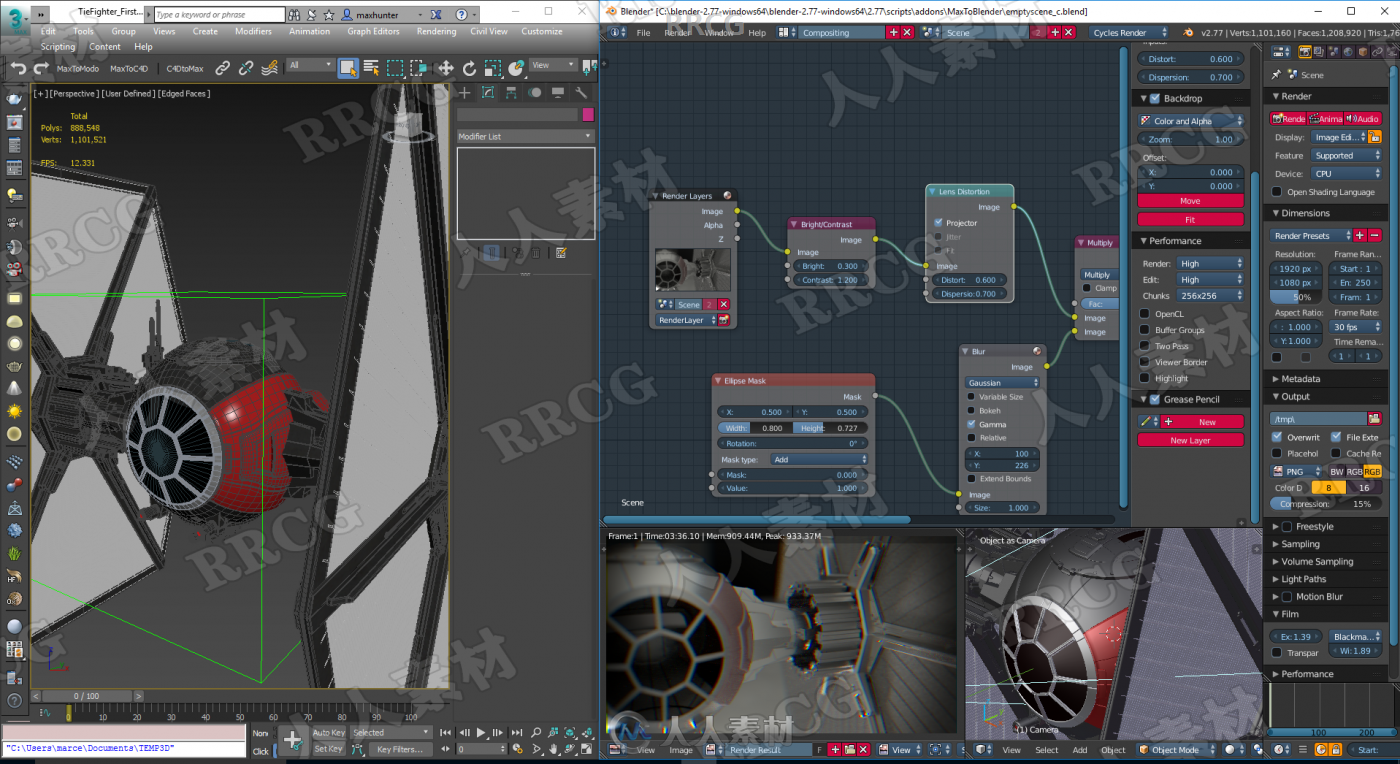The height and width of the screenshot is (764, 1400).
Task: Enable Buffer Groups checkbox
Action: pos(1145,330)
